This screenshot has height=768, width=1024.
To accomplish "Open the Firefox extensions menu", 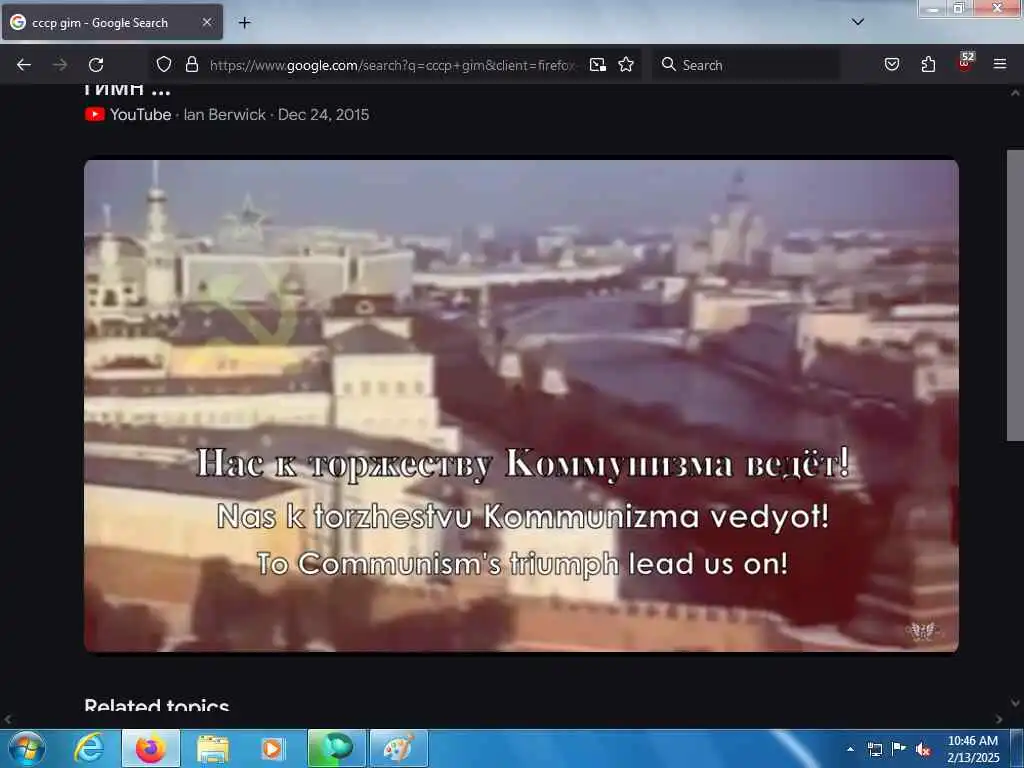I will pyautogui.click(x=928, y=64).
